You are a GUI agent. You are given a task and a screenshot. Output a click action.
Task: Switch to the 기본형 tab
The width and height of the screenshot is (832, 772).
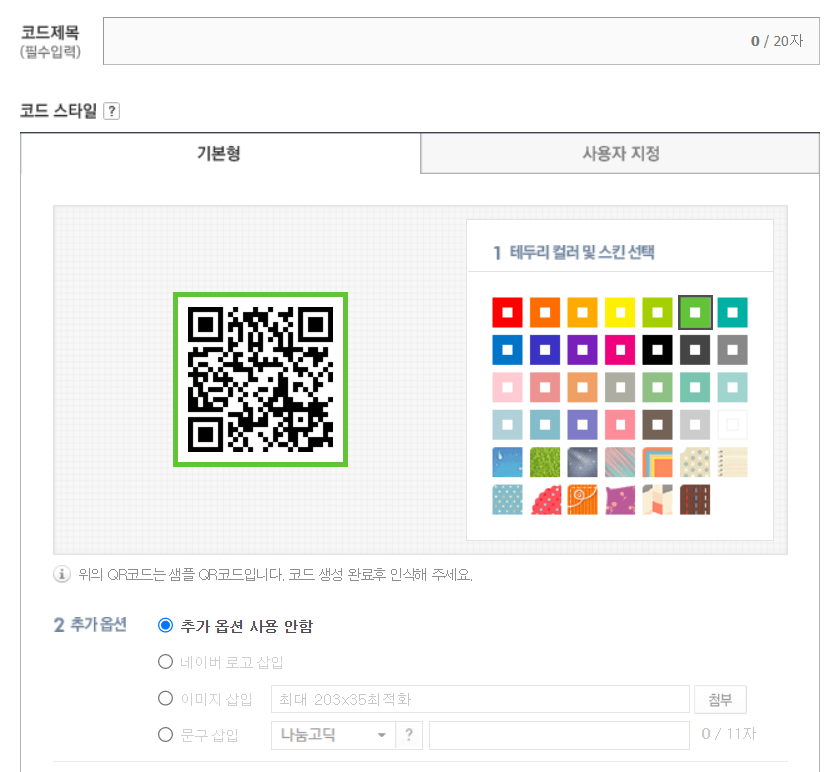point(220,153)
